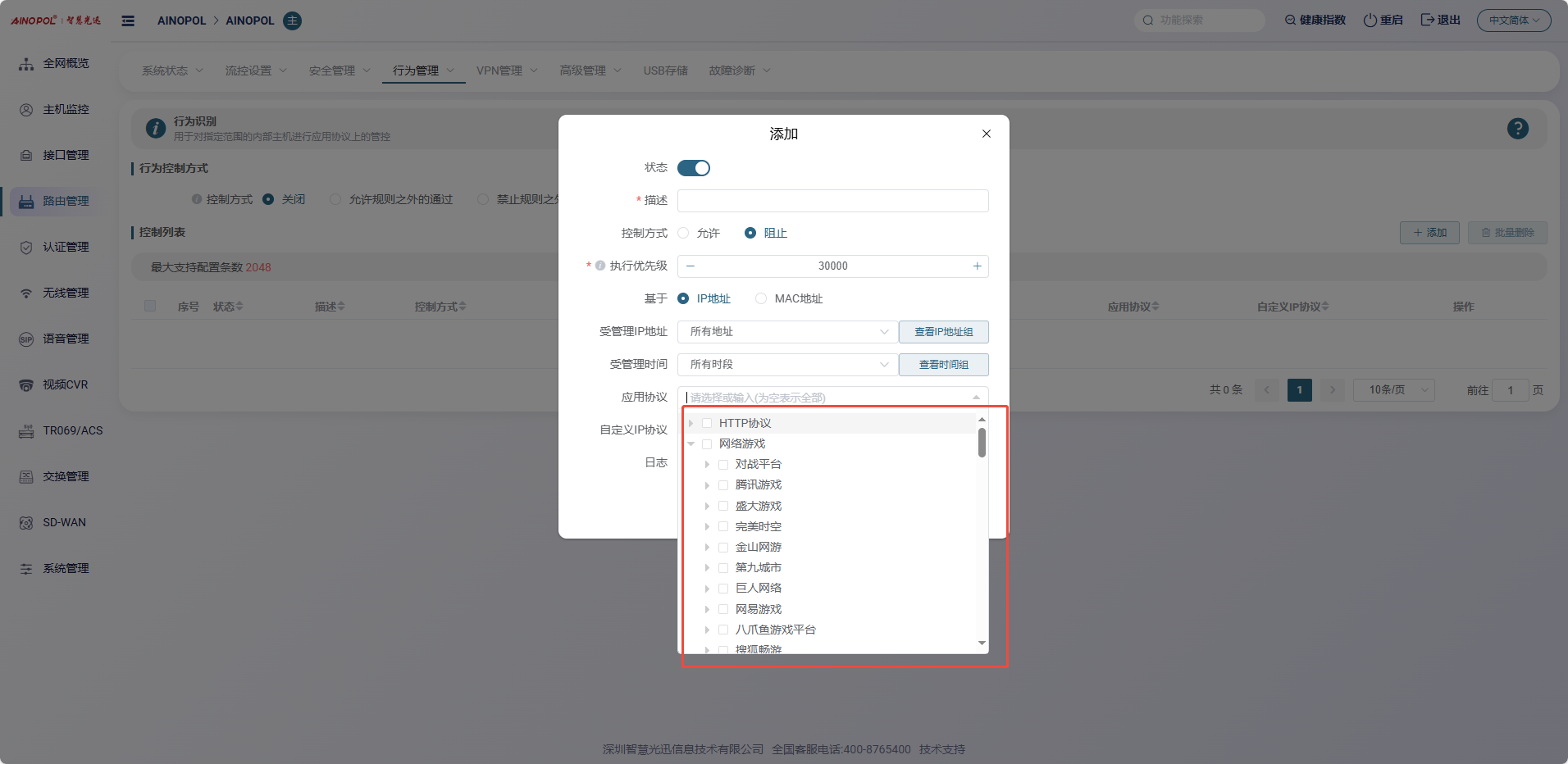
Task: Click the sidebar collapse hamburger icon
Action: 128,20
